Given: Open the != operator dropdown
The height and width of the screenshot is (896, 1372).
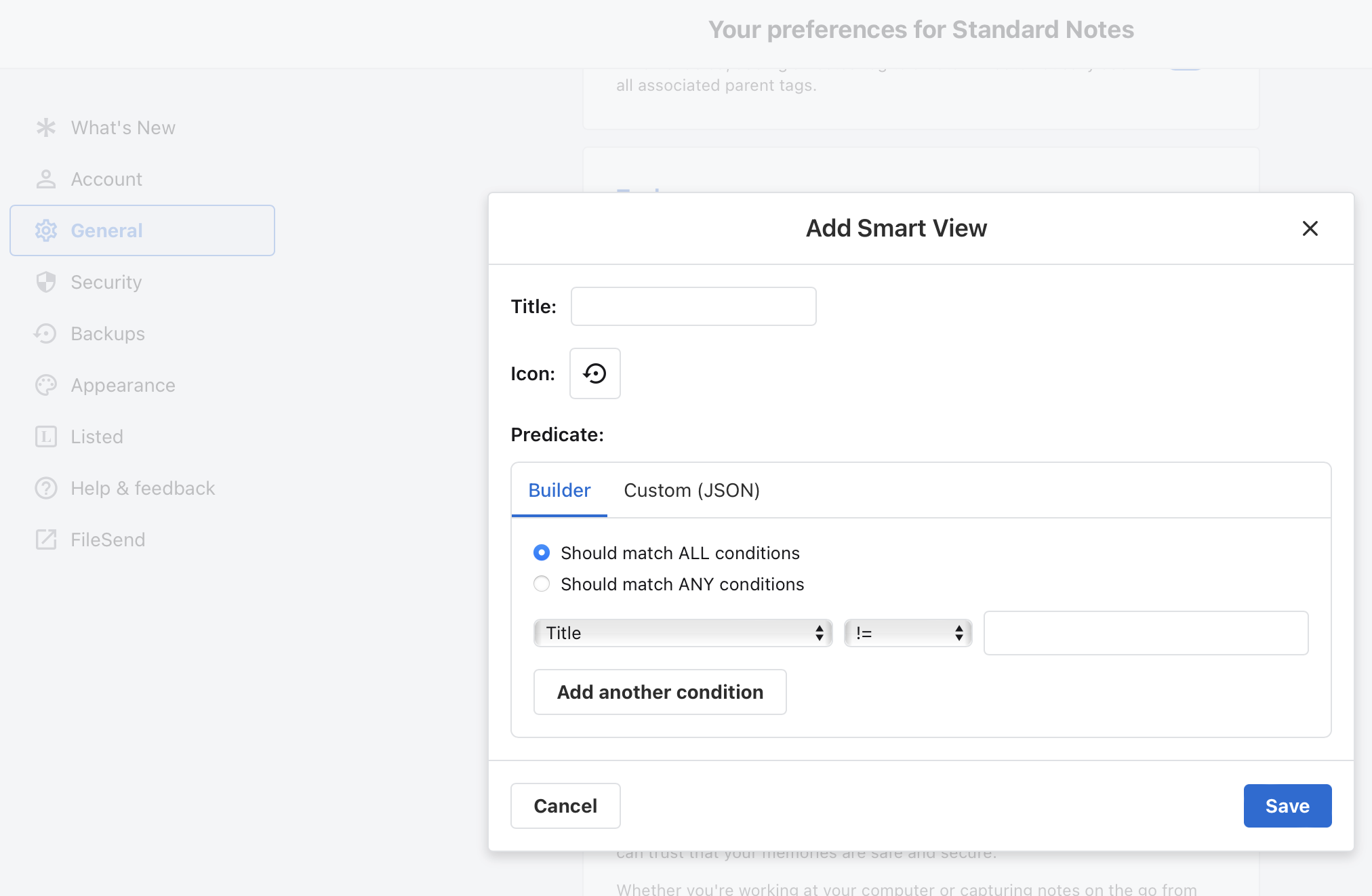Looking at the screenshot, I should click(x=907, y=633).
